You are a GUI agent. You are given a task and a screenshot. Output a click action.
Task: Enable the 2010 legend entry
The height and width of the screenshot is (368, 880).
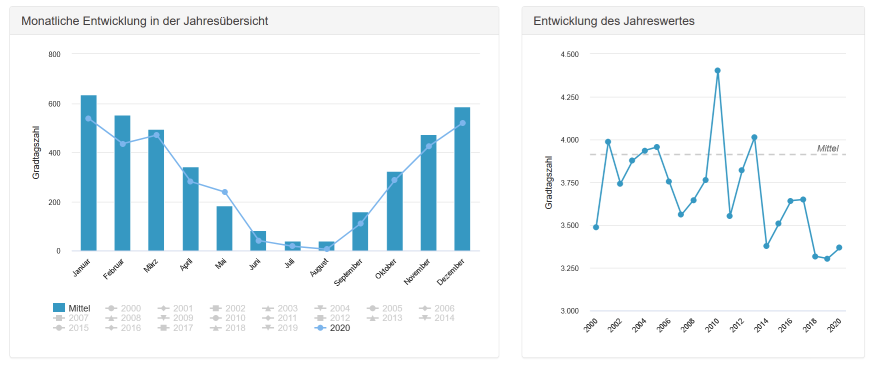[227, 318]
